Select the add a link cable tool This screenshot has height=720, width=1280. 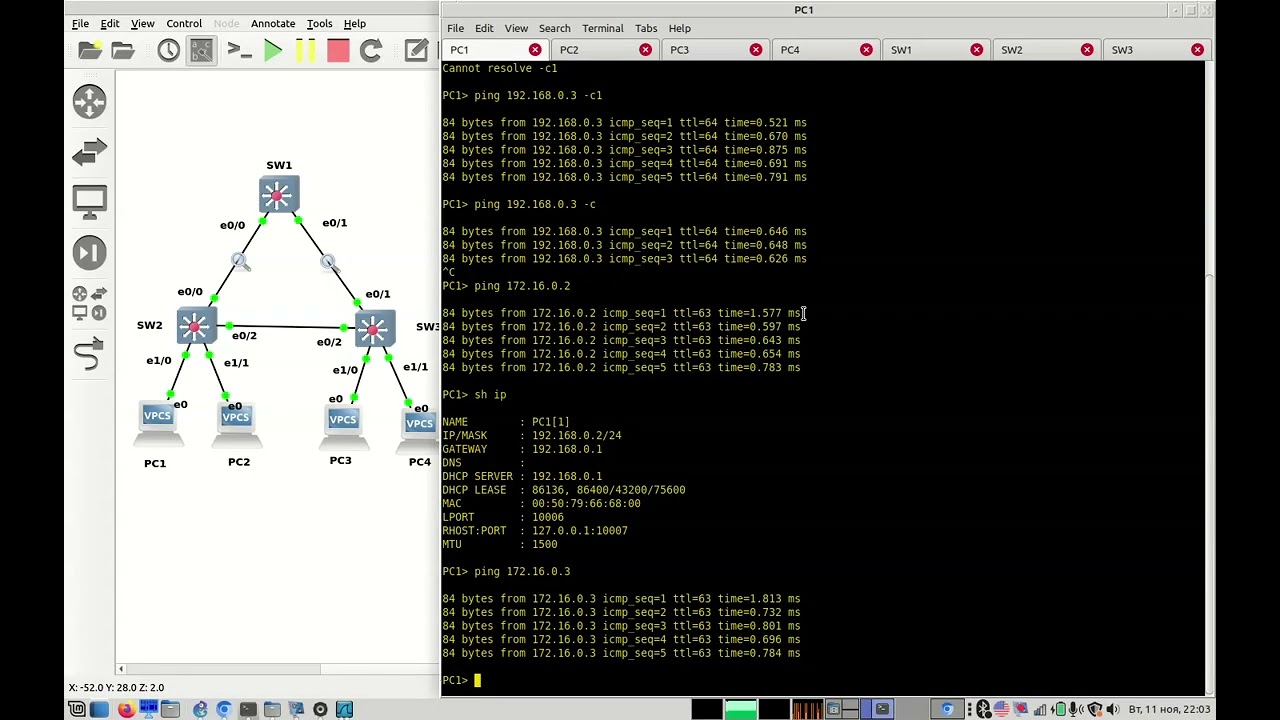click(89, 354)
